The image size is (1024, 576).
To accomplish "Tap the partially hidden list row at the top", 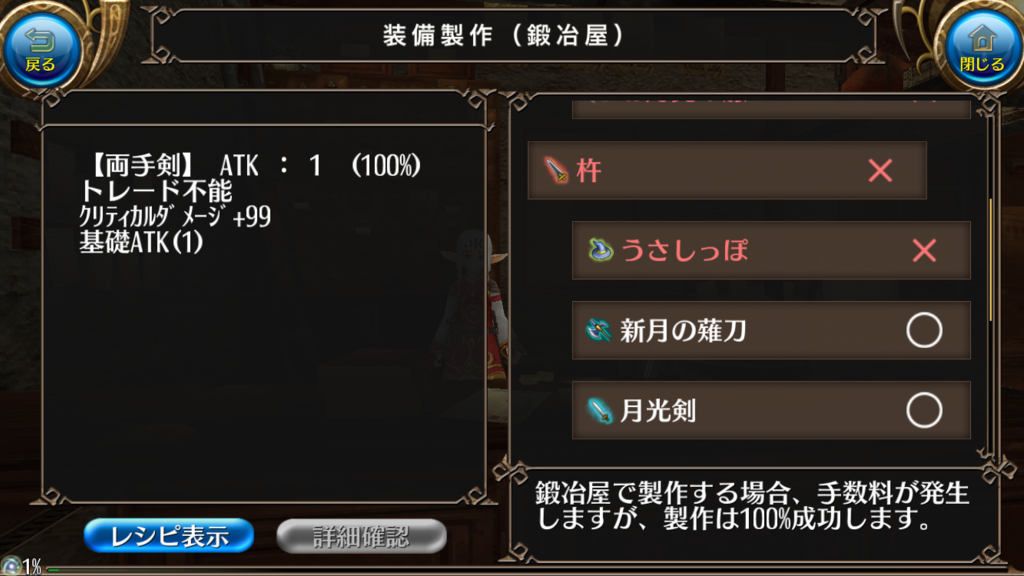I will coord(771,110).
